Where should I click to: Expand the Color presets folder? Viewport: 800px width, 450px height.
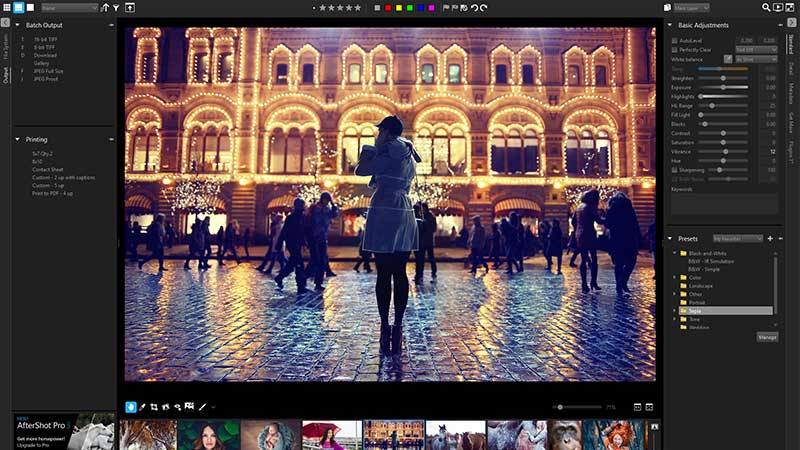(x=675, y=278)
